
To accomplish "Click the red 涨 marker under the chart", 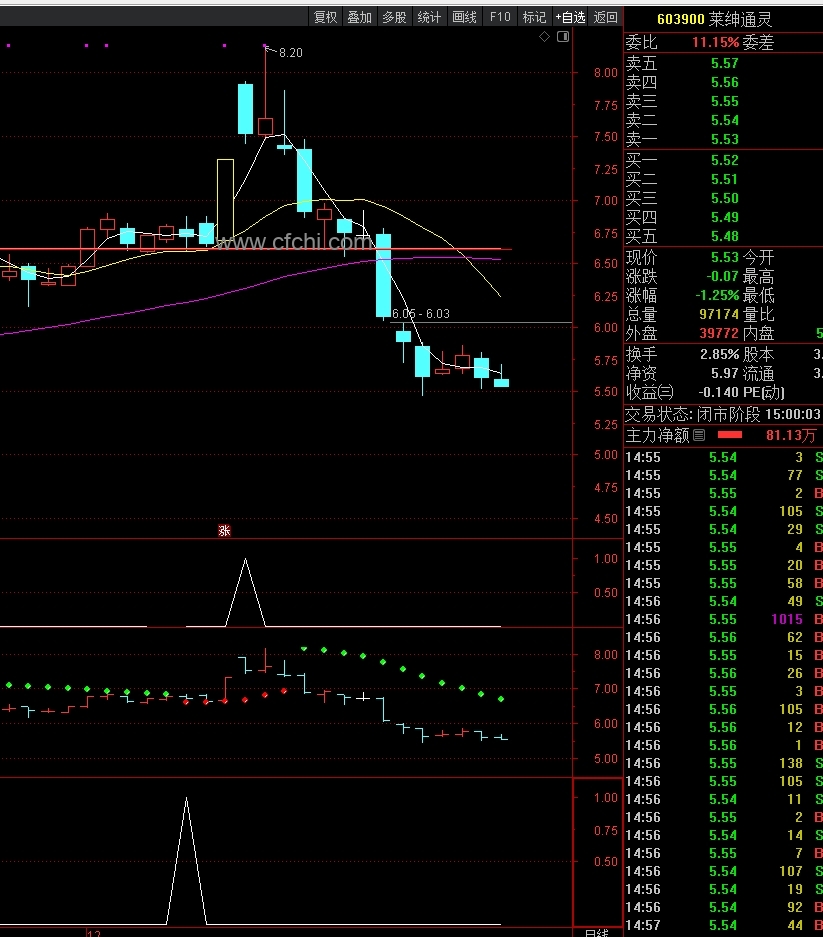I will [x=224, y=531].
